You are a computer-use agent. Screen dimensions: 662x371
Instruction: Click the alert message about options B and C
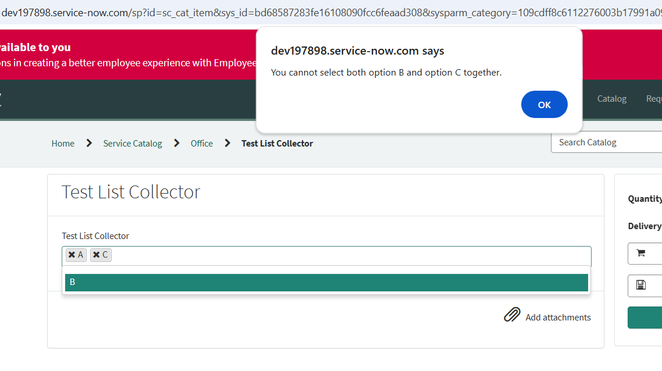pyautogui.click(x=386, y=73)
